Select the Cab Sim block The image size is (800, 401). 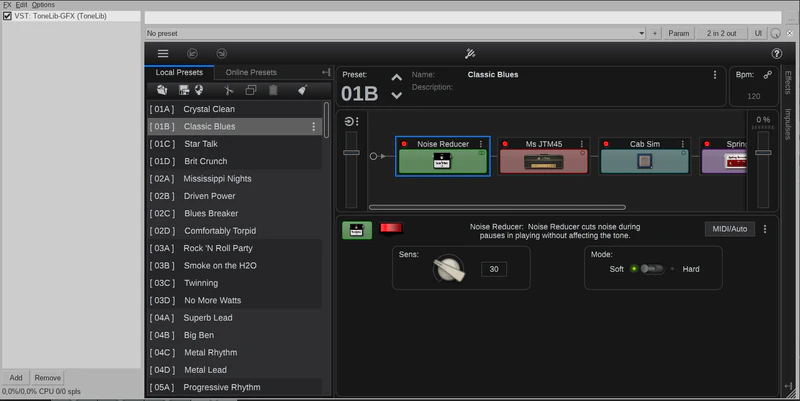(x=644, y=157)
